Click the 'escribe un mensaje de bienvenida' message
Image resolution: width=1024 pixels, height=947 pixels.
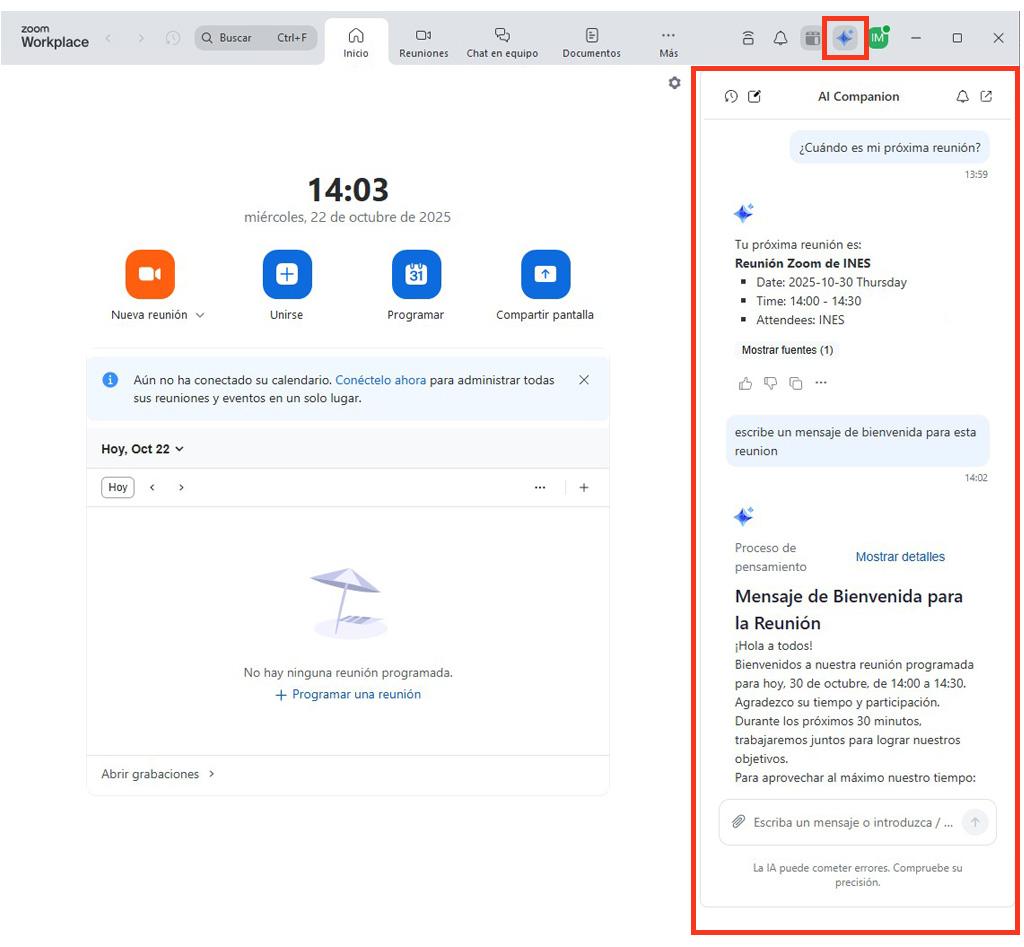click(x=857, y=441)
